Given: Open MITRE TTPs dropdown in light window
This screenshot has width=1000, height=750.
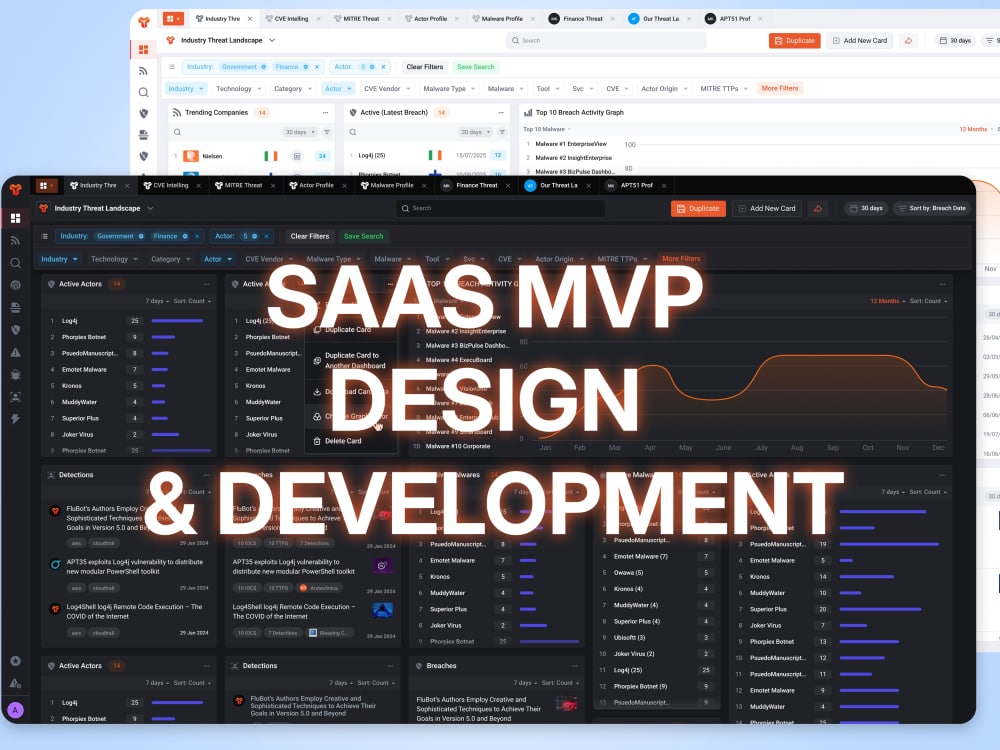Looking at the screenshot, I should [x=724, y=89].
